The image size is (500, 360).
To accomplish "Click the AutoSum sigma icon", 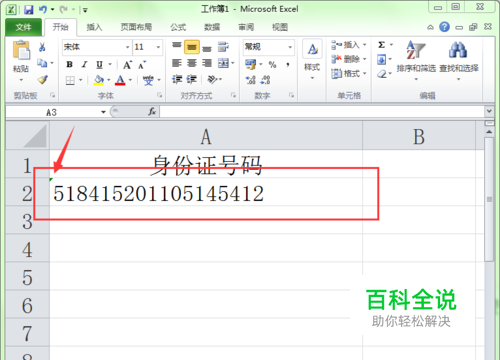I will coord(382,45).
